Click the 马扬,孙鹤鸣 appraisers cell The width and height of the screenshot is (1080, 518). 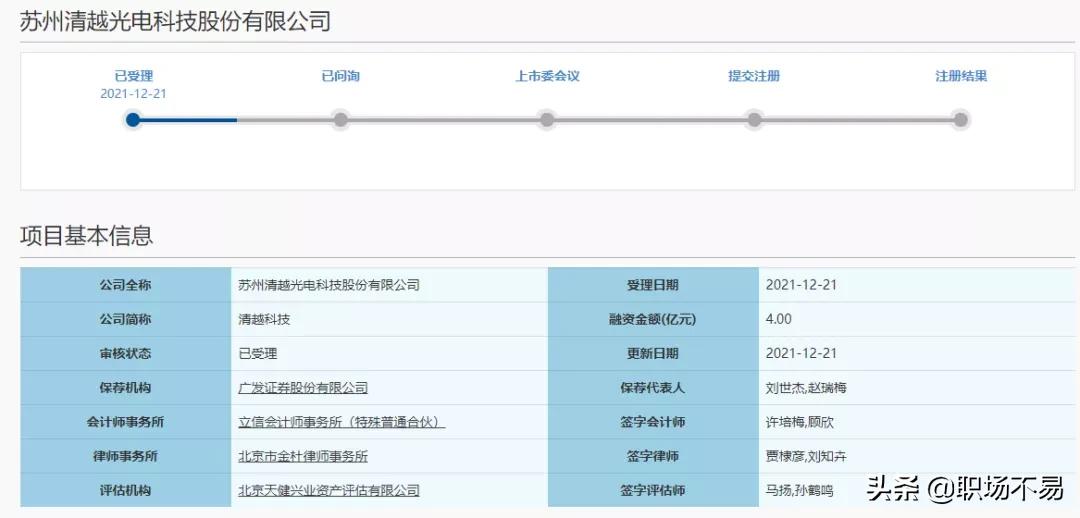(x=916, y=490)
